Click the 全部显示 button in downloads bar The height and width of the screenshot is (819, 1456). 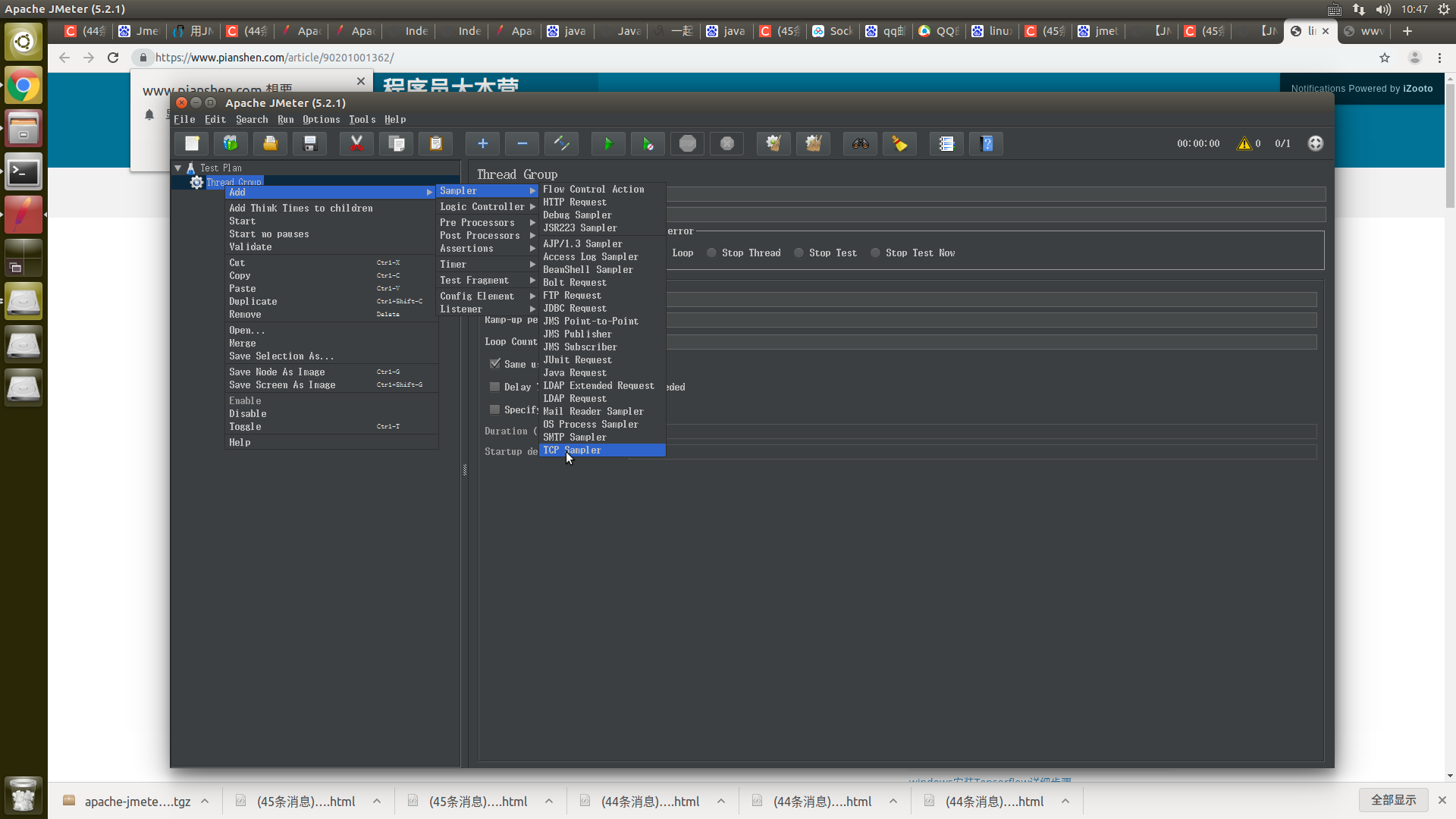[x=1393, y=800]
